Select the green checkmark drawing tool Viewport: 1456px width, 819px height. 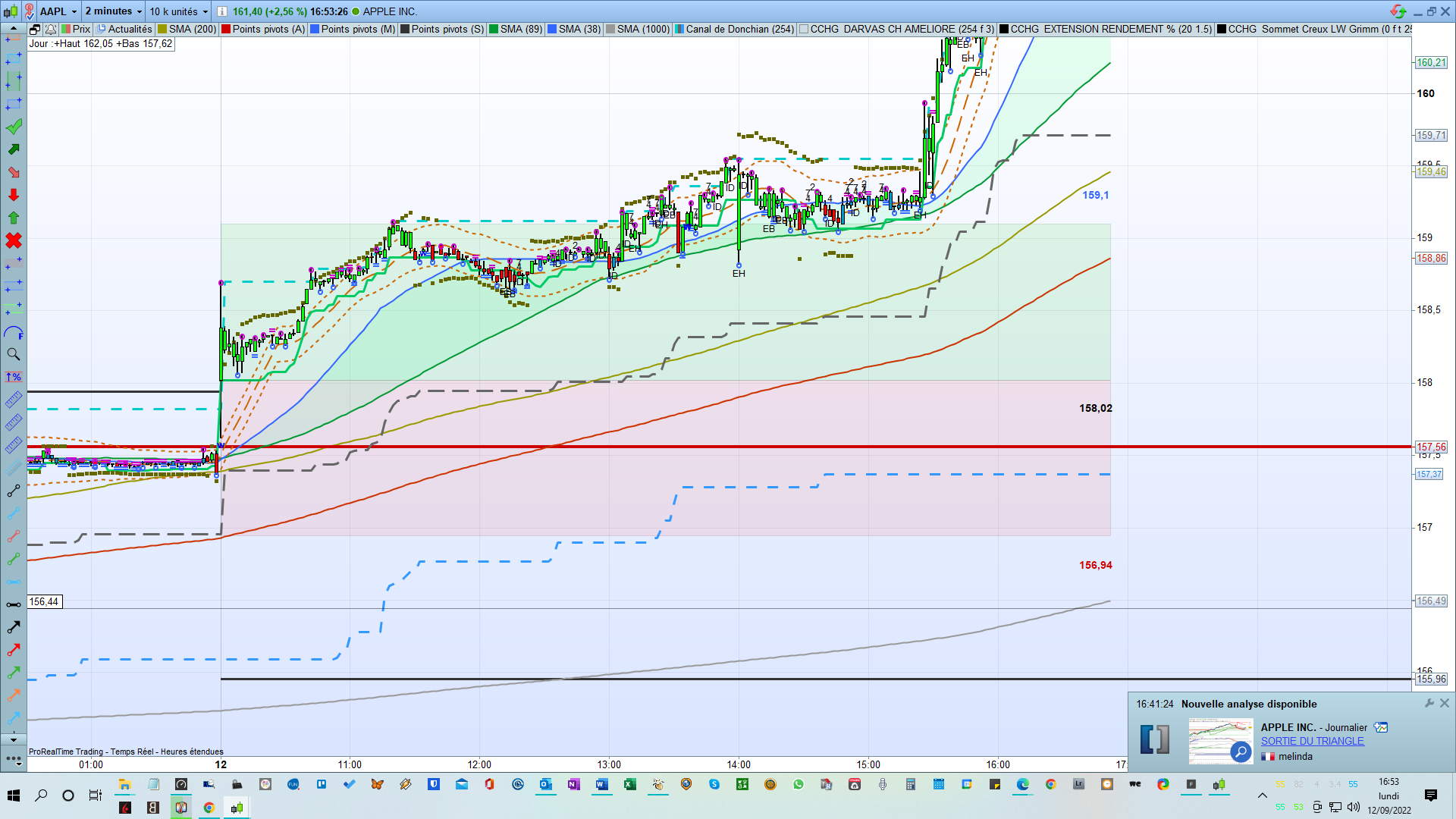[14, 127]
